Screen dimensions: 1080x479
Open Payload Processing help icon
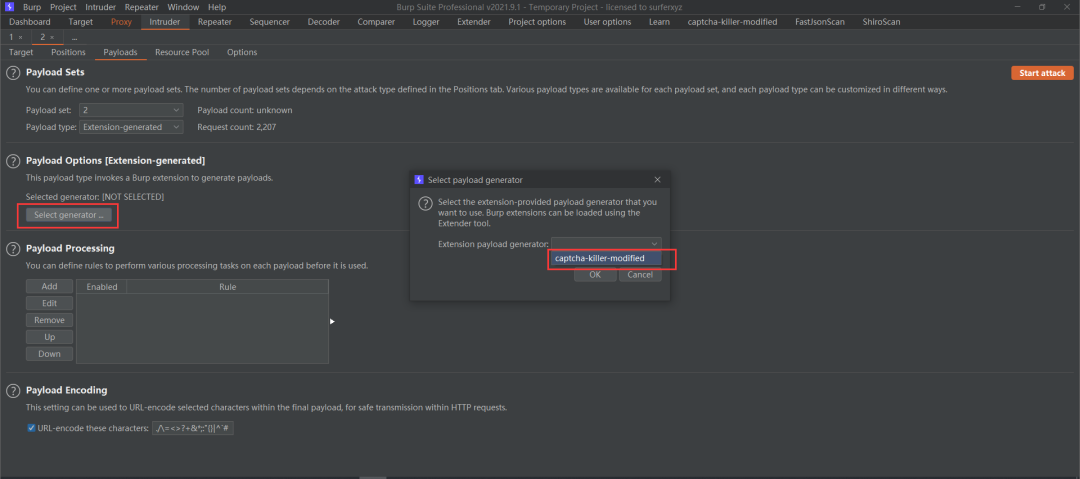[13, 249]
